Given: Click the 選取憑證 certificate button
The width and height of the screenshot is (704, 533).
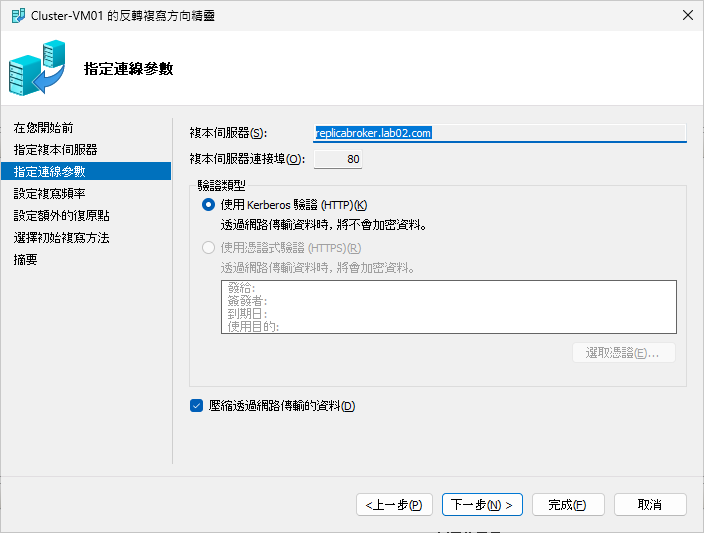Looking at the screenshot, I should 623,353.
